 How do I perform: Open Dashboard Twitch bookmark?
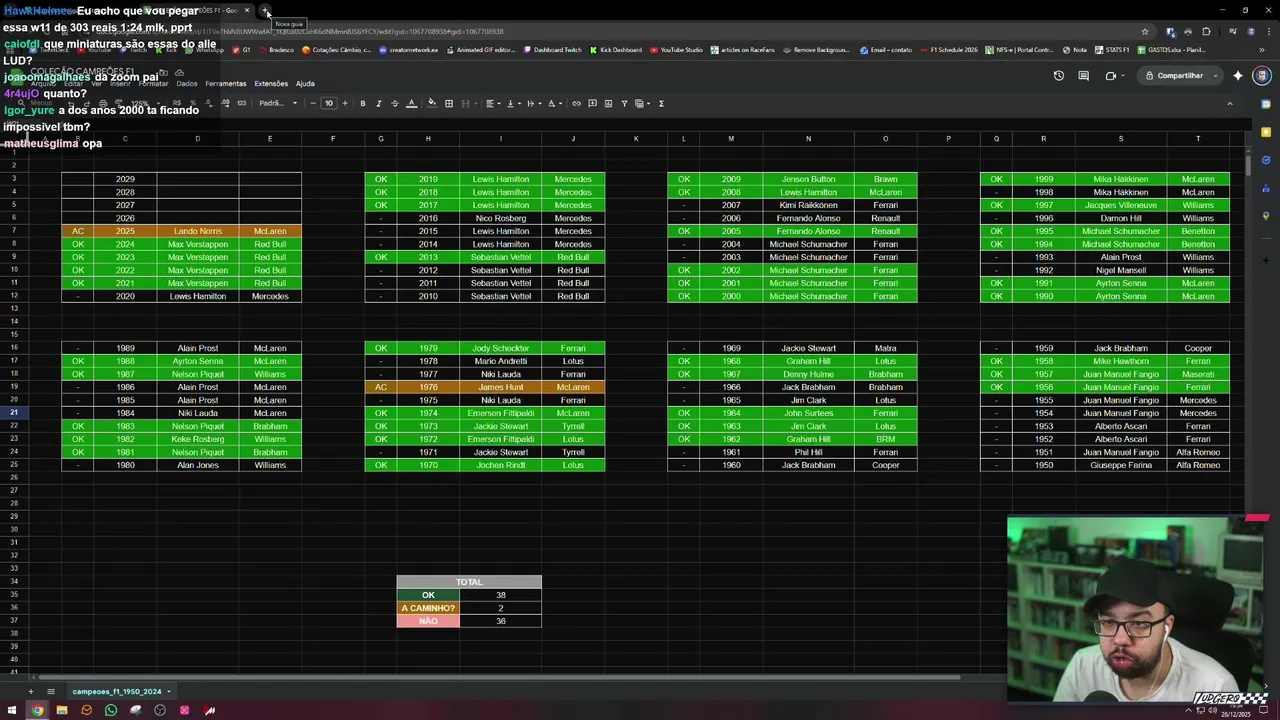coord(552,49)
